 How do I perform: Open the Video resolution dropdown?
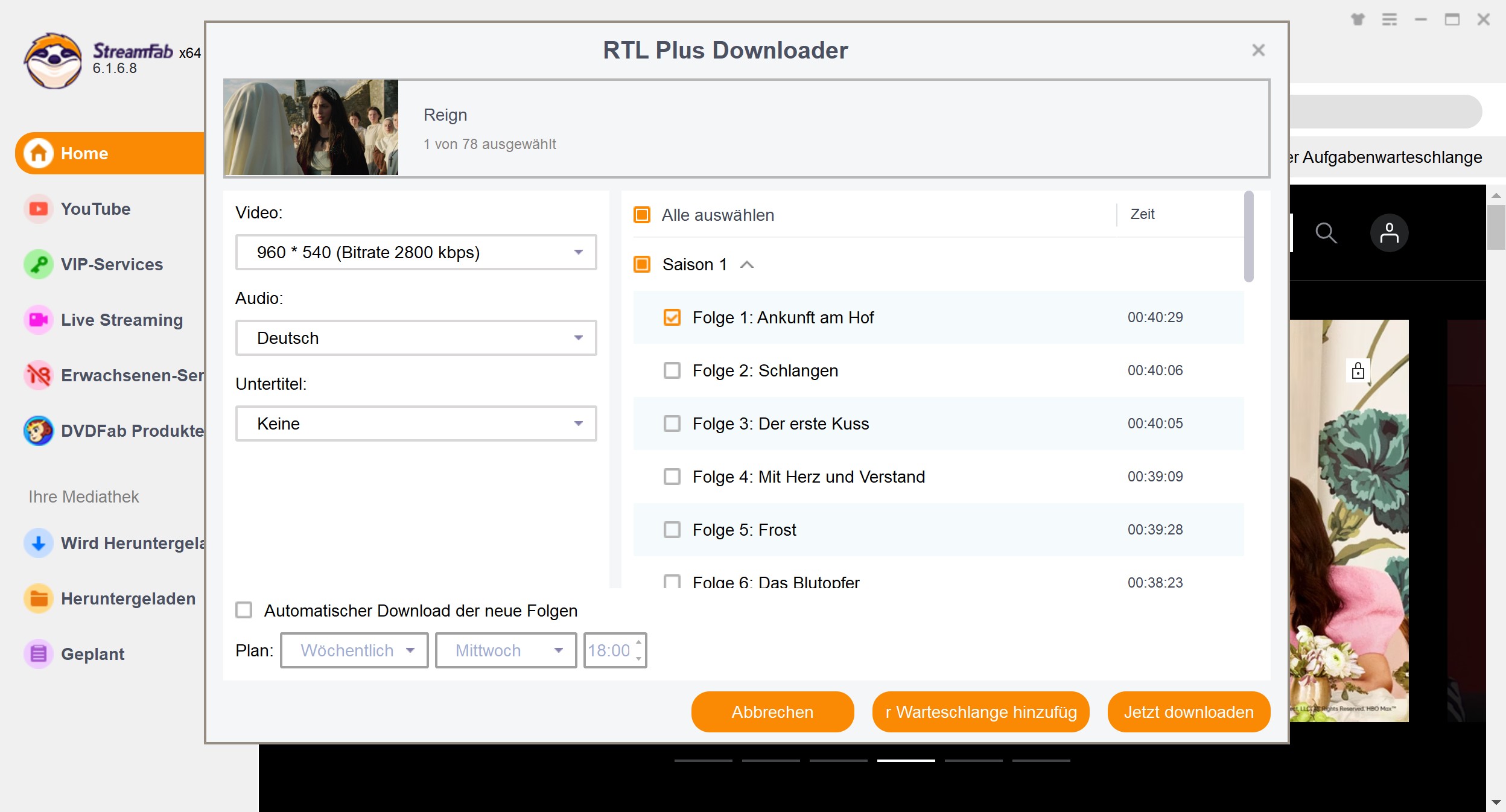416,252
